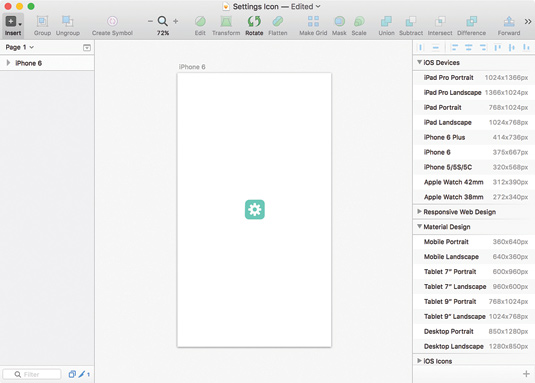Zoom in with the plus button

tap(175, 21)
